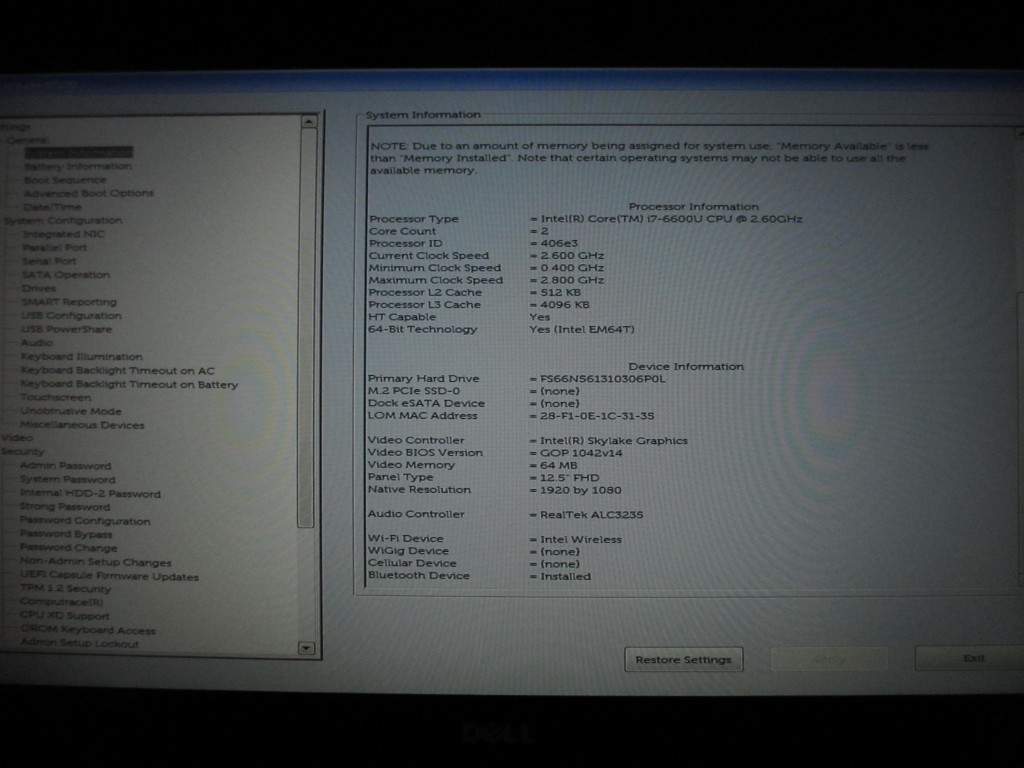Image resolution: width=1024 pixels, height=768 pixels.
Task: Select CPU XD Support
Action: (x=65, y=616)
